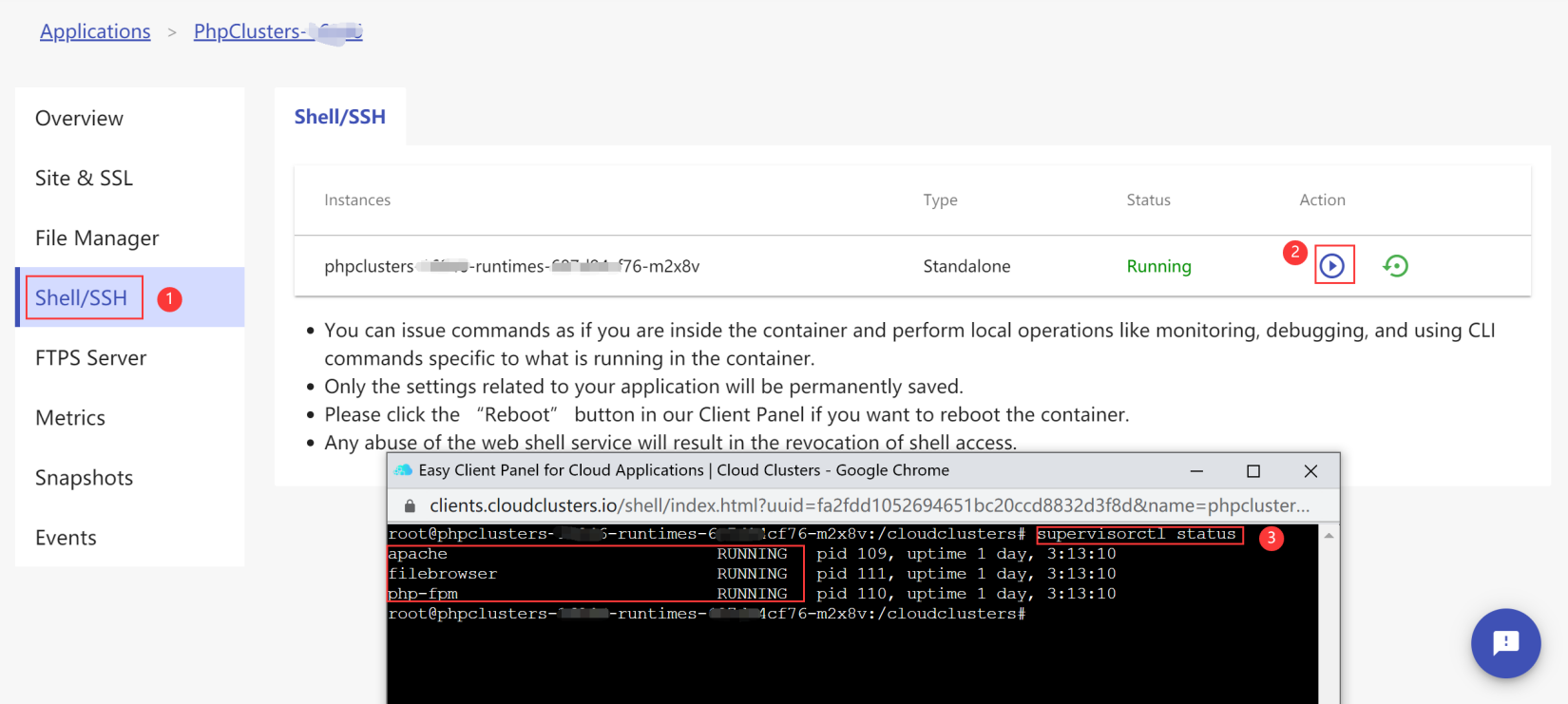This screenshot has height=704, width=1568.
Task: Click the last terminal prompt line
Action: (706, 614)
